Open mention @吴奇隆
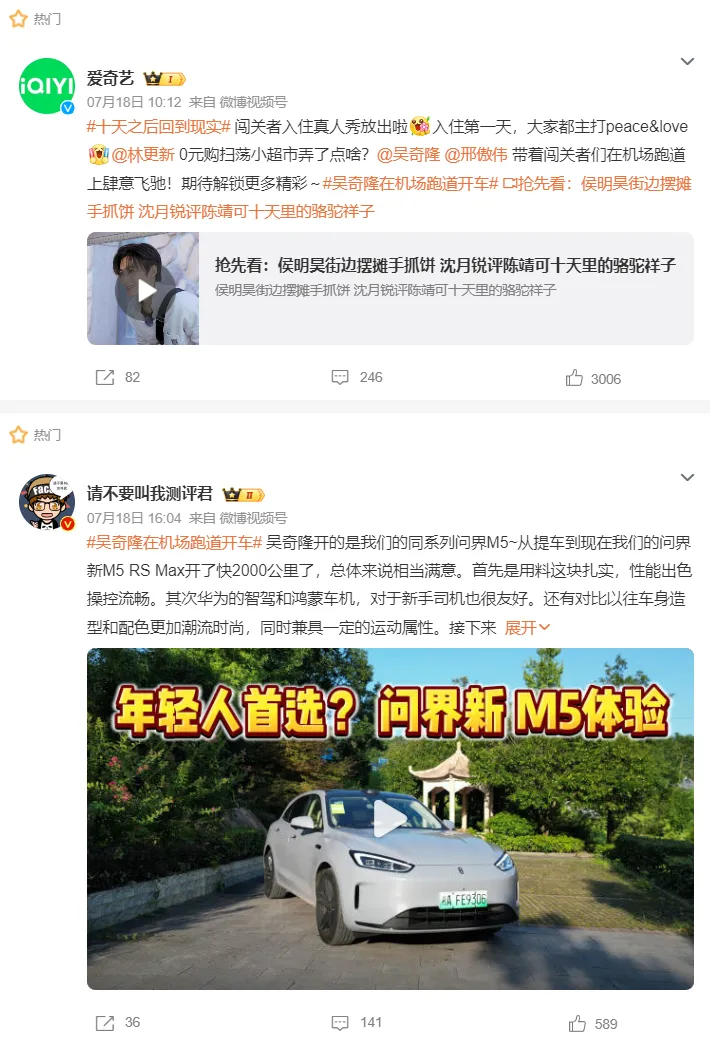The image size is (710, 1043). point(408,154)
